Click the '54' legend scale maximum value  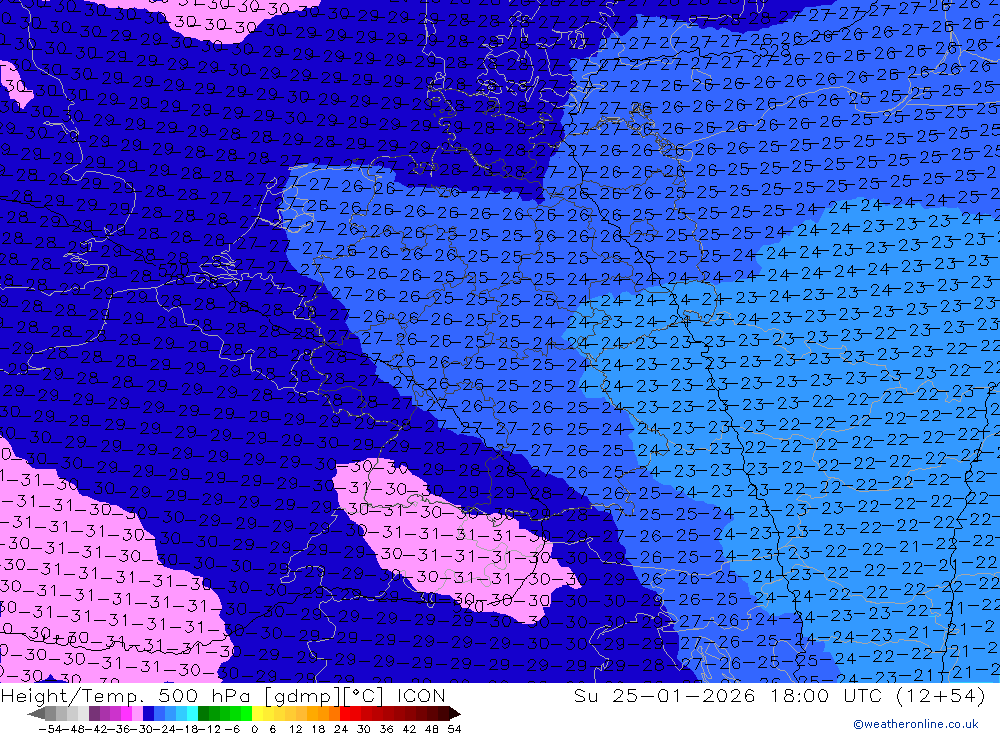(454, 729)
